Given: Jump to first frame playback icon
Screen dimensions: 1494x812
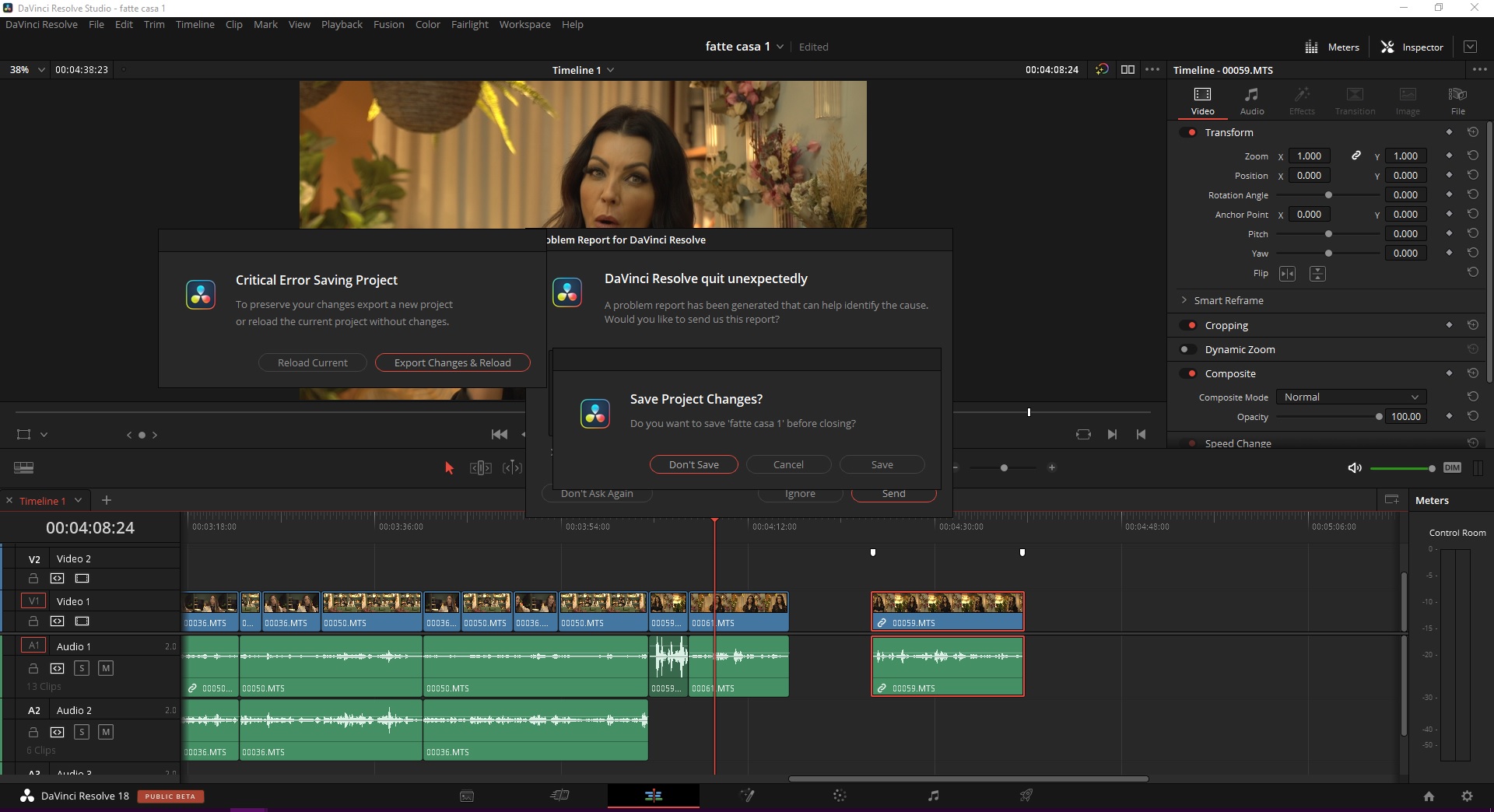Looking at the screenshot, I should [500, 434].
